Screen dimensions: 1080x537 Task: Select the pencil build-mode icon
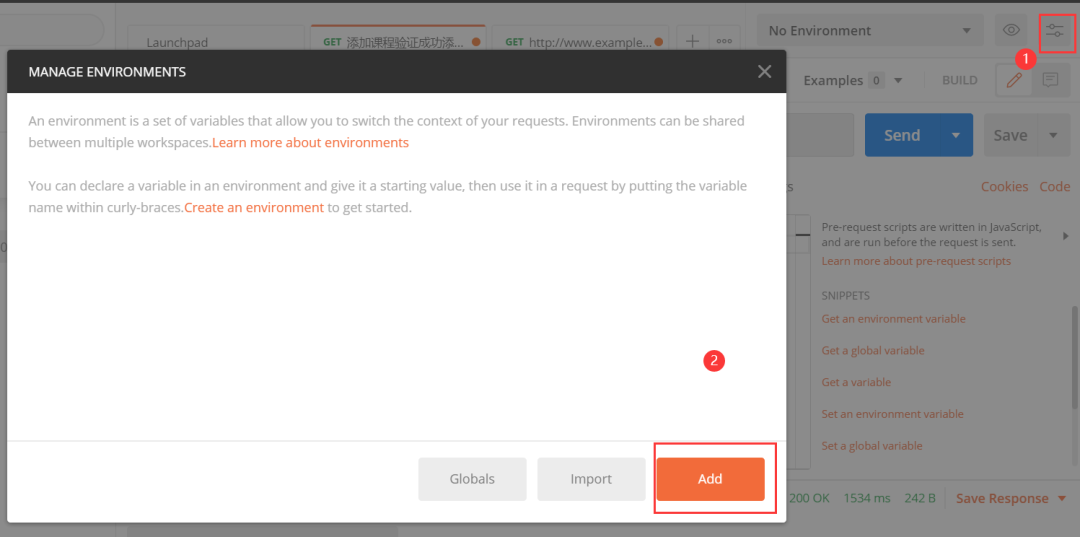[x=1014, y=80]
